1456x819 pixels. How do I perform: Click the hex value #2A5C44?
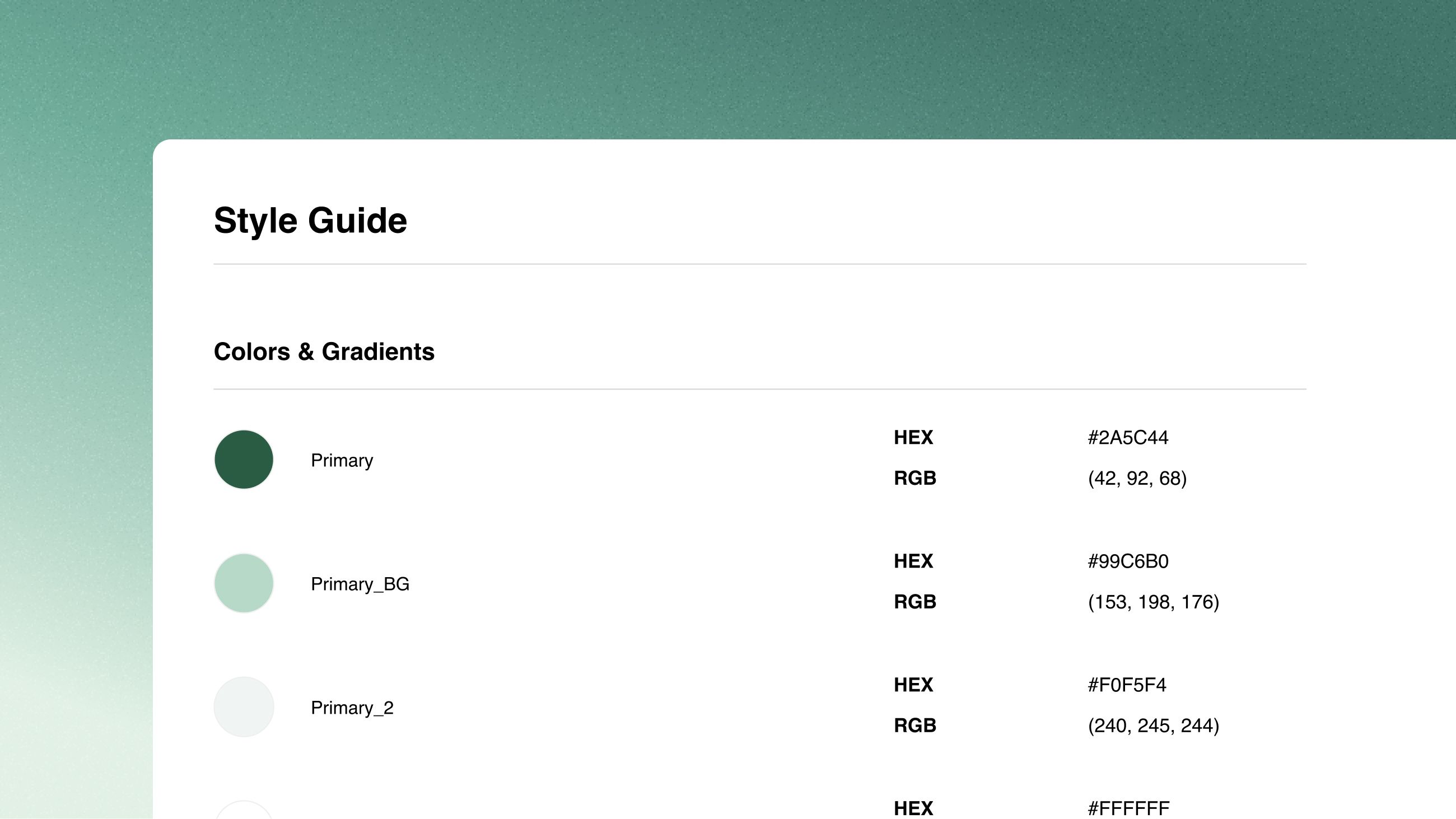[x=1128, y=437]
